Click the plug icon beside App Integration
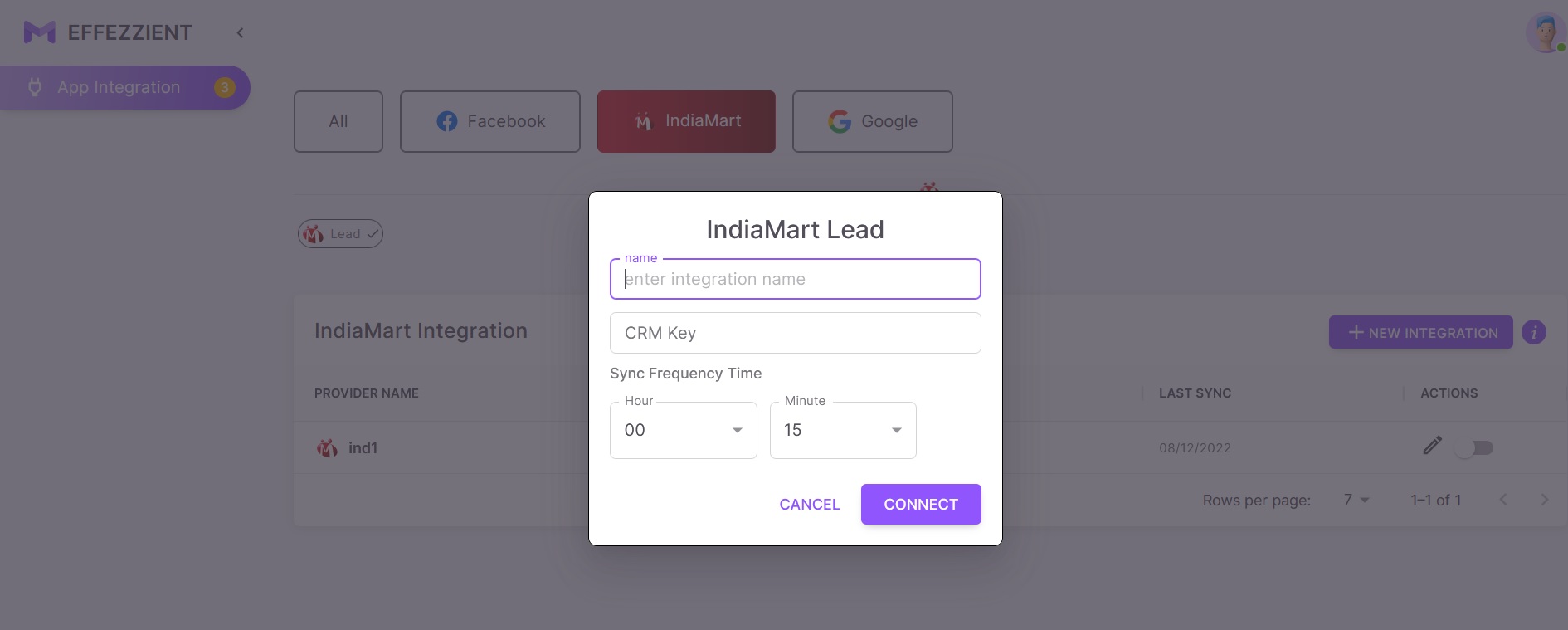Screen dimensions: 1568x630 tap(35, 87)
